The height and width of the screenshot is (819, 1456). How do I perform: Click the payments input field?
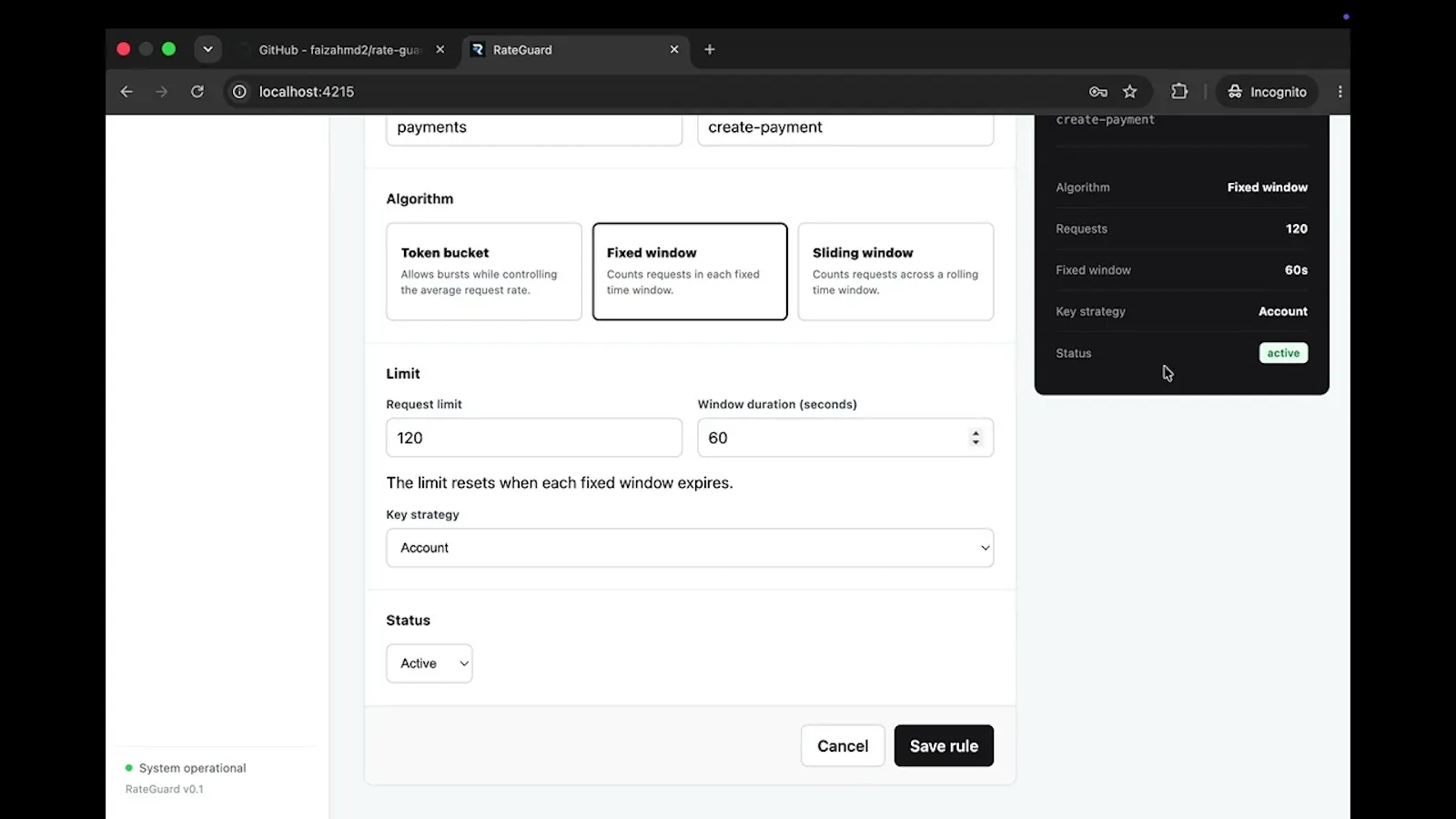[x=534, y=129]
